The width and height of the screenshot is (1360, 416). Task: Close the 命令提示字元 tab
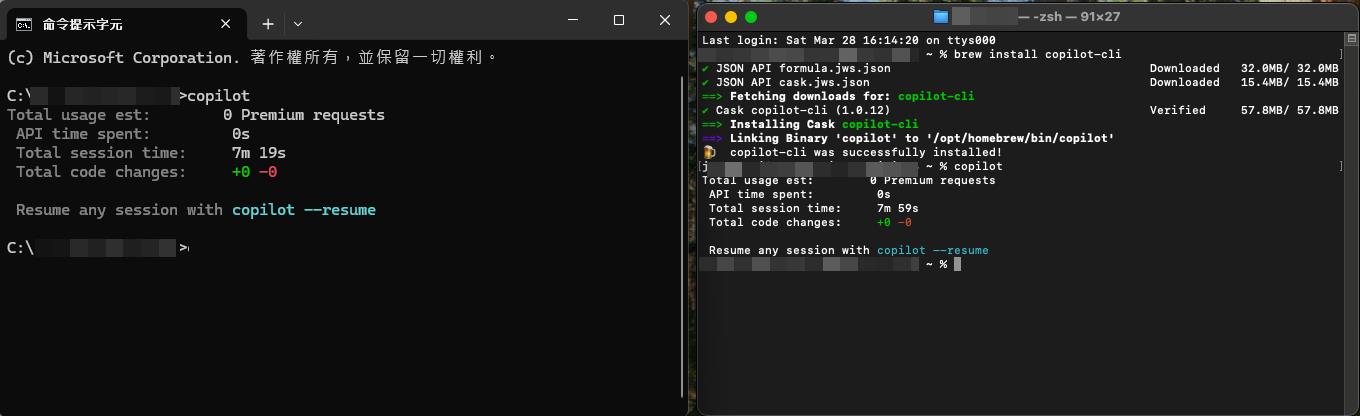point(226,23)
